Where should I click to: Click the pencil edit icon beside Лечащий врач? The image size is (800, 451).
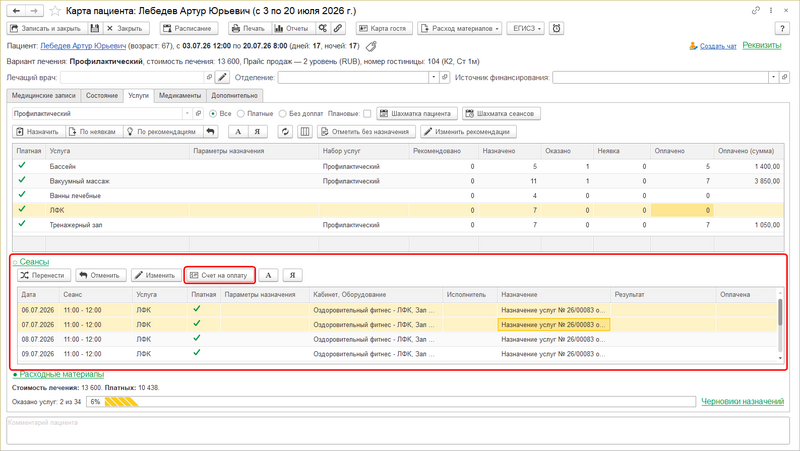(x=222, y=78)
